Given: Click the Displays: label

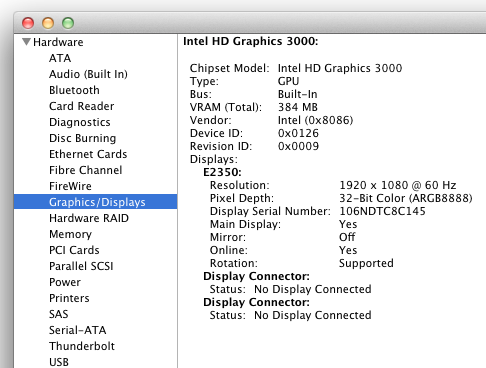Looking at the screenshot, I should pyautogui.click(x=214, y=159).
